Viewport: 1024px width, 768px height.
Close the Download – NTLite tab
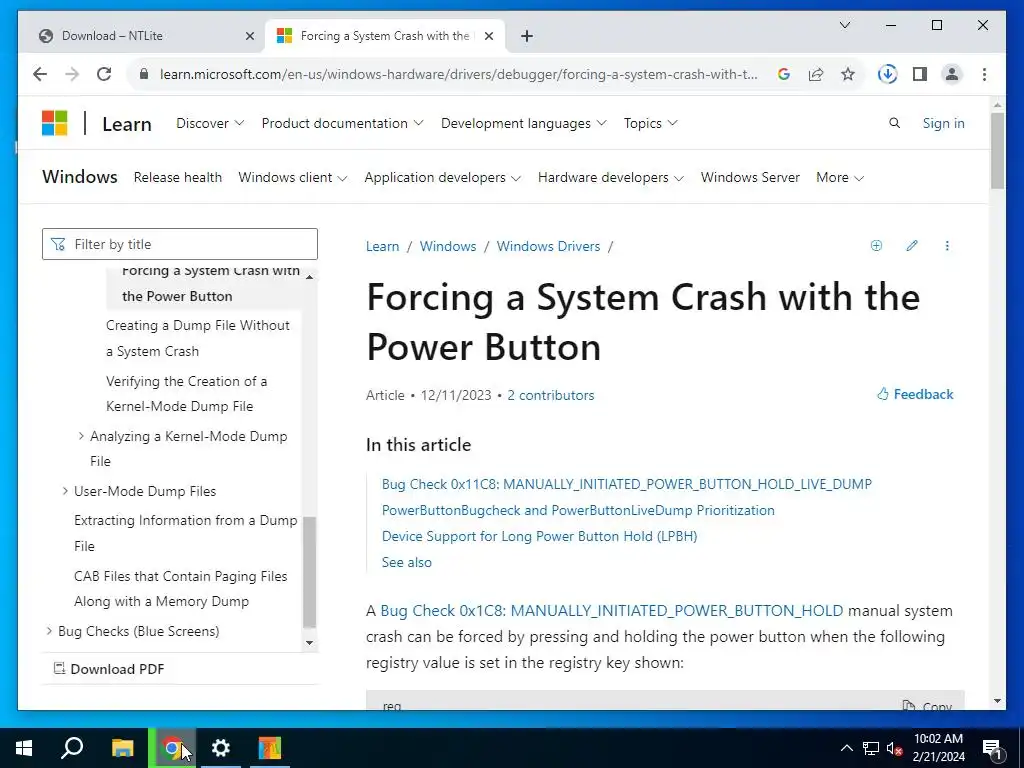pos(249,36)
